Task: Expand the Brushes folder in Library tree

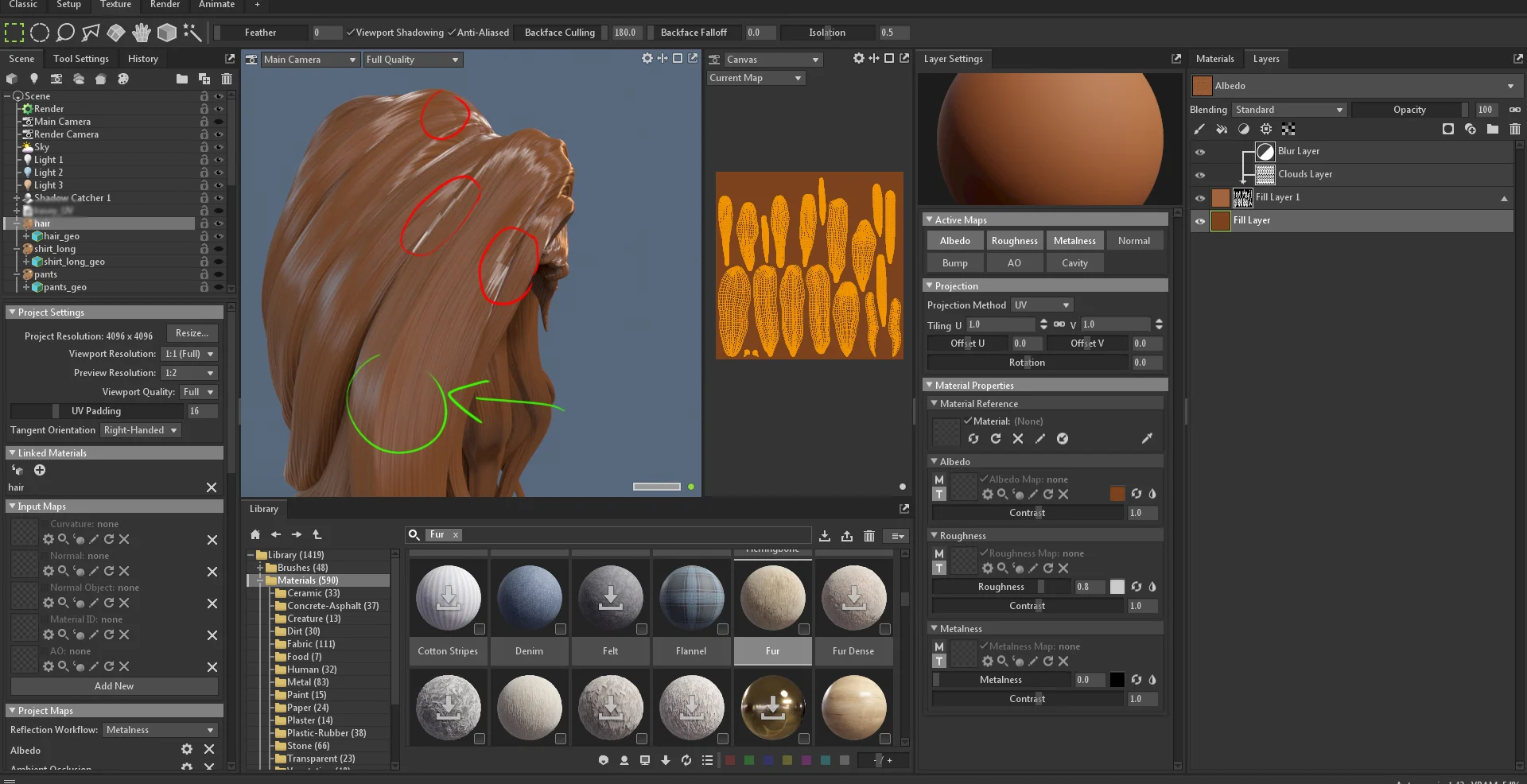Action: coord(260,568)
